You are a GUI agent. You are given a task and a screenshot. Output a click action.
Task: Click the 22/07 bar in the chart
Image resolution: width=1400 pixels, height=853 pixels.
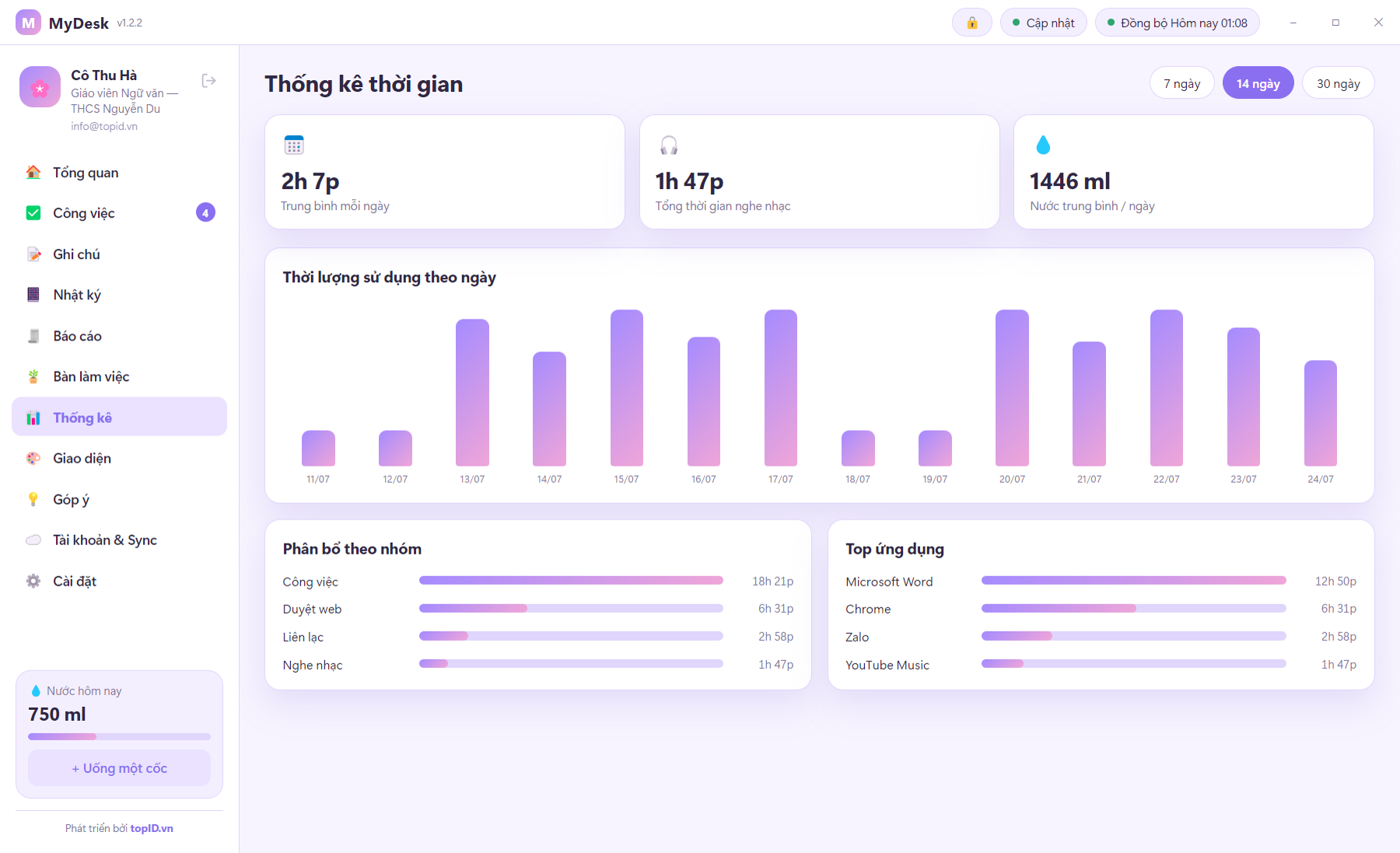coord(1166,388)
